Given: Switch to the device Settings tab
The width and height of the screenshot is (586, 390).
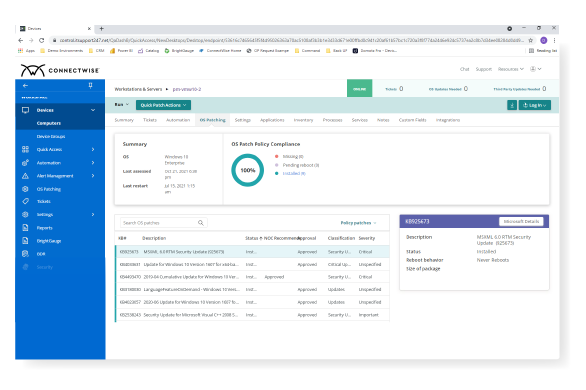Looking at the screenshot, I should pos(243,120).
